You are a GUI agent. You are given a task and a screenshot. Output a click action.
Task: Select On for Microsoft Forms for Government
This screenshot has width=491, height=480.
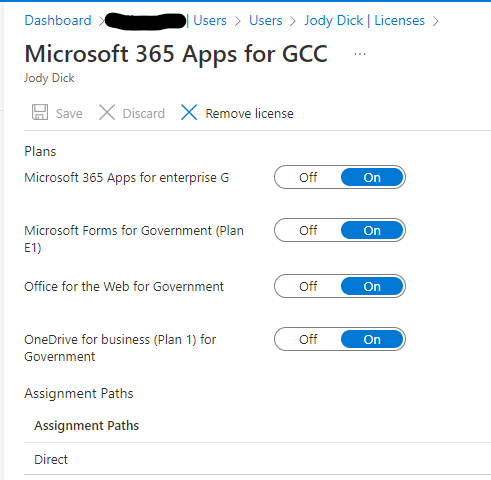pos(372,230)
